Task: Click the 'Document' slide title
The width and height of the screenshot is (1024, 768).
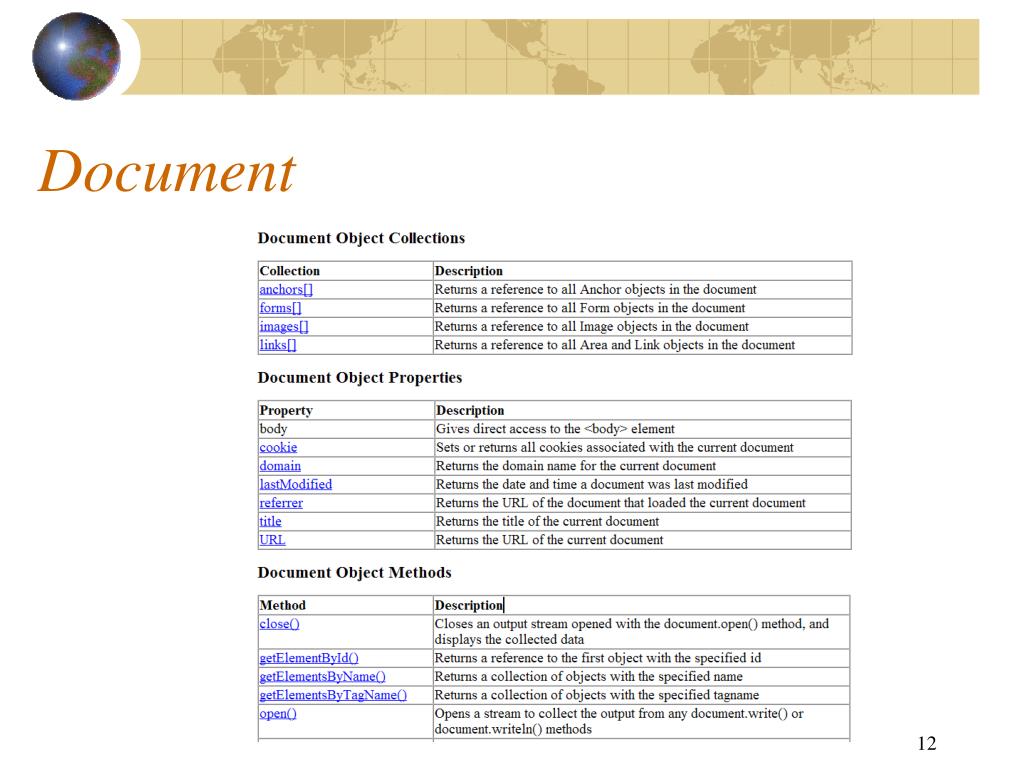Action: (x=167, y=171)
